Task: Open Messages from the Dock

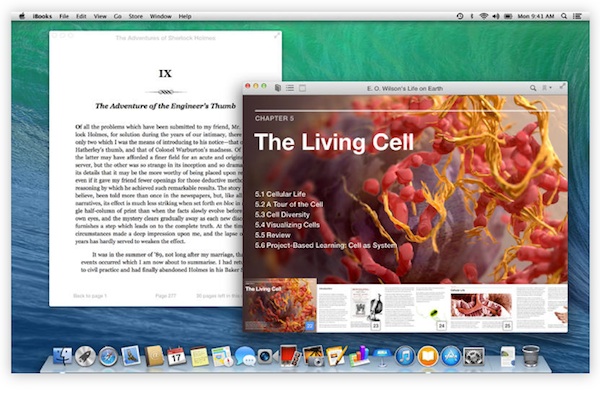Action: pyautogui.click(x=245, y=357)
